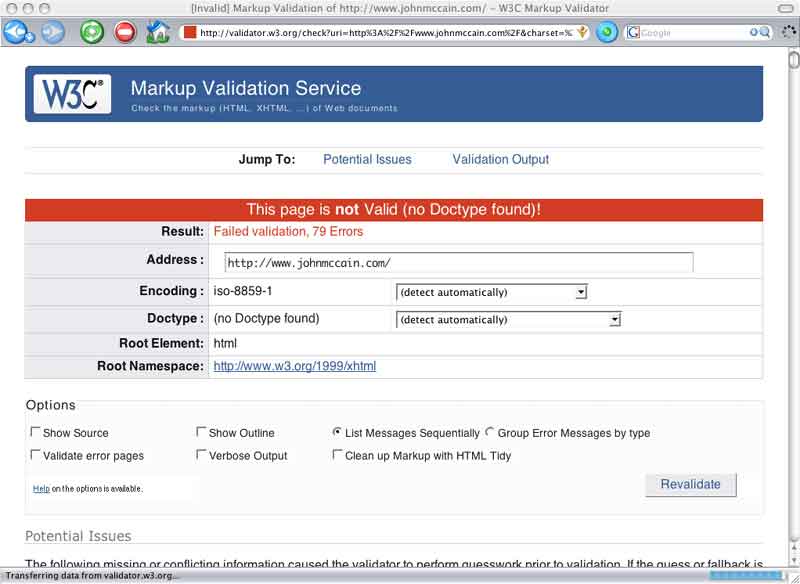Open the Doctype detect automatically dropdown
Viewport: 800px width, 584px height.
click(x=508, y=320)
